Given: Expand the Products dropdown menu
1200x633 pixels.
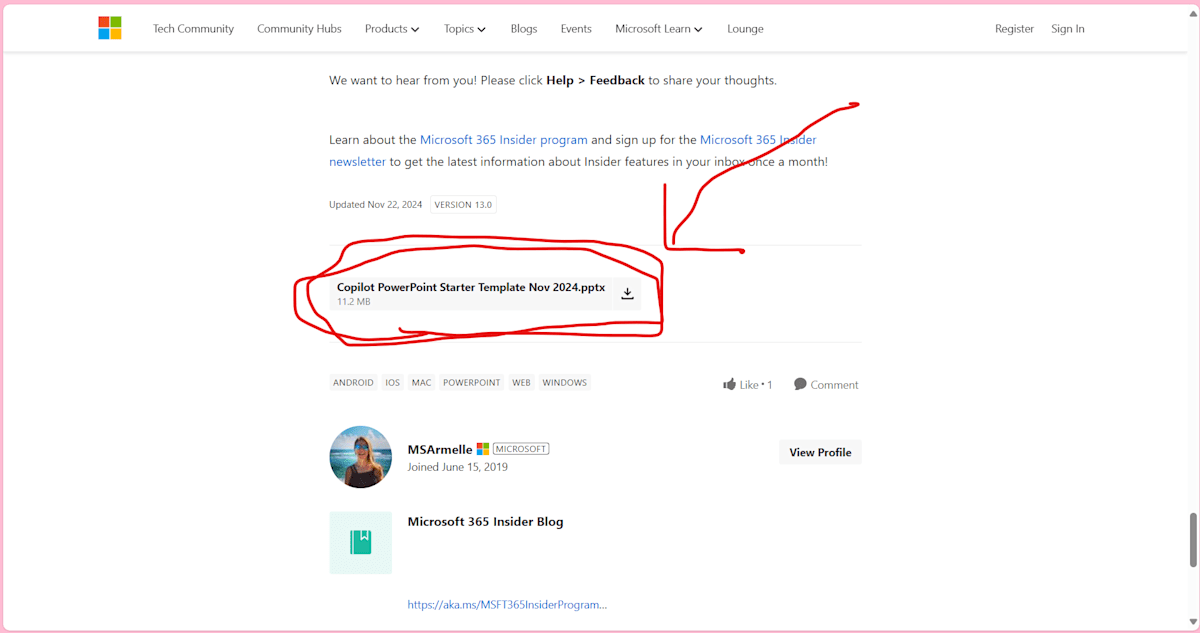Looking at the screenshot, I should tap(392, 29).
